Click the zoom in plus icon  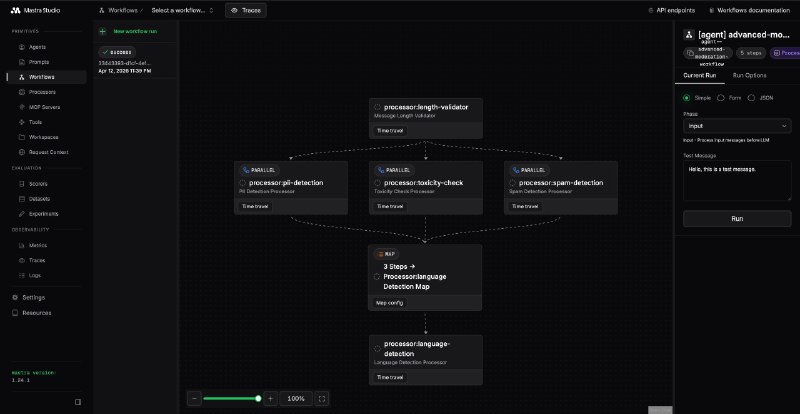point(270,398)
